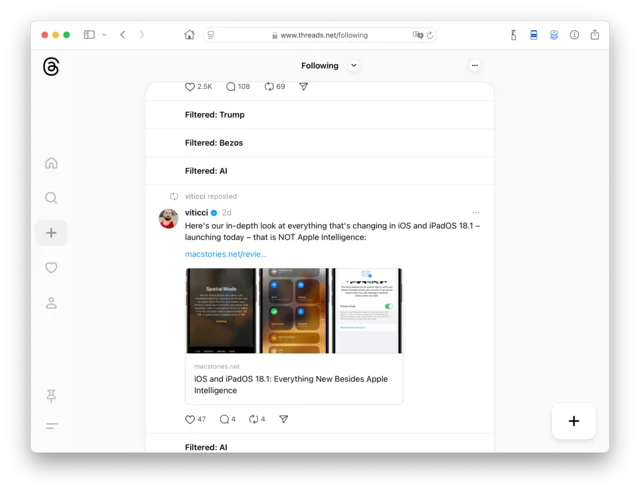Click the translate icon in address bar
Screen dimensions: 640x493
418,35
